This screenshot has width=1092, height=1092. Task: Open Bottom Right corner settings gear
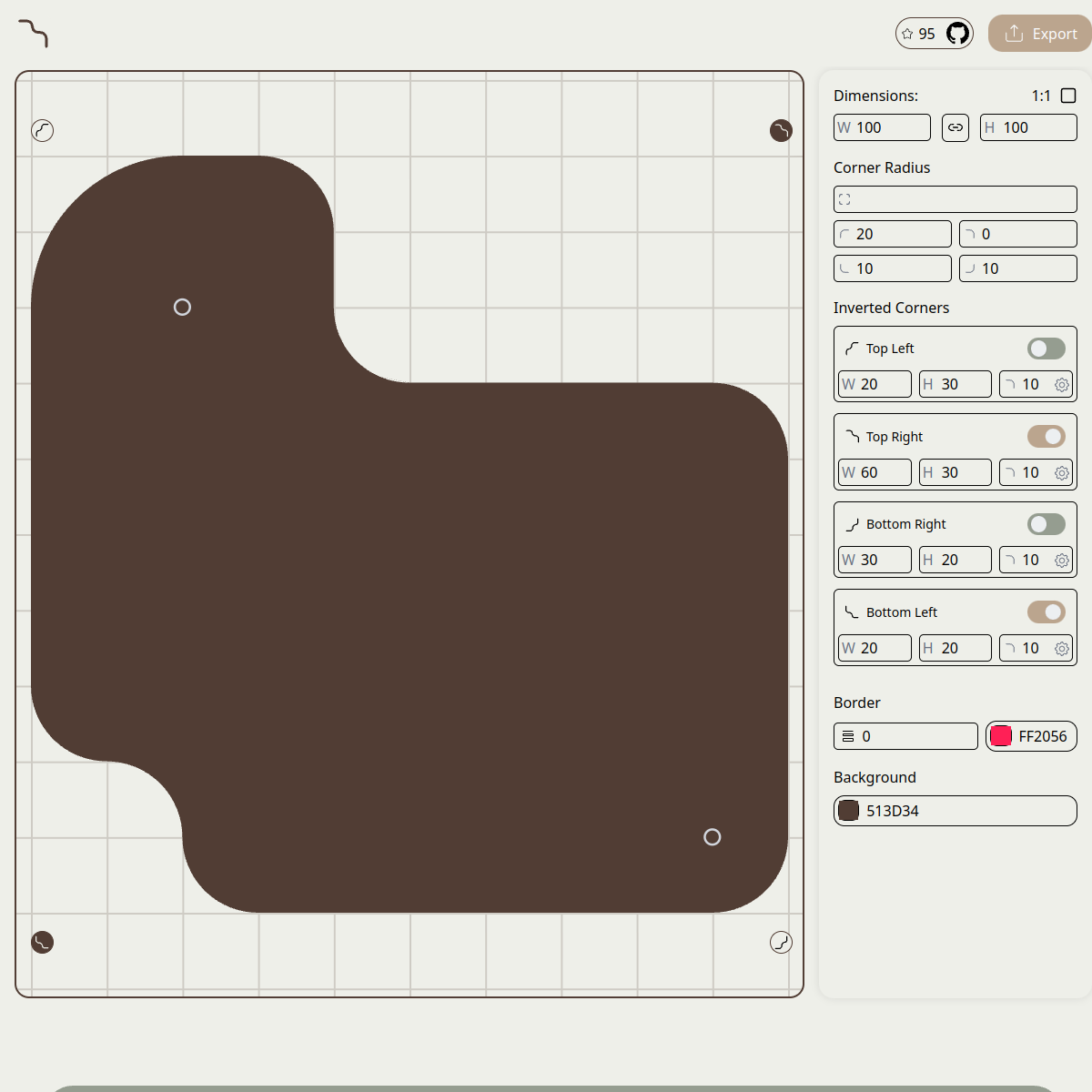click(1061, 561)
